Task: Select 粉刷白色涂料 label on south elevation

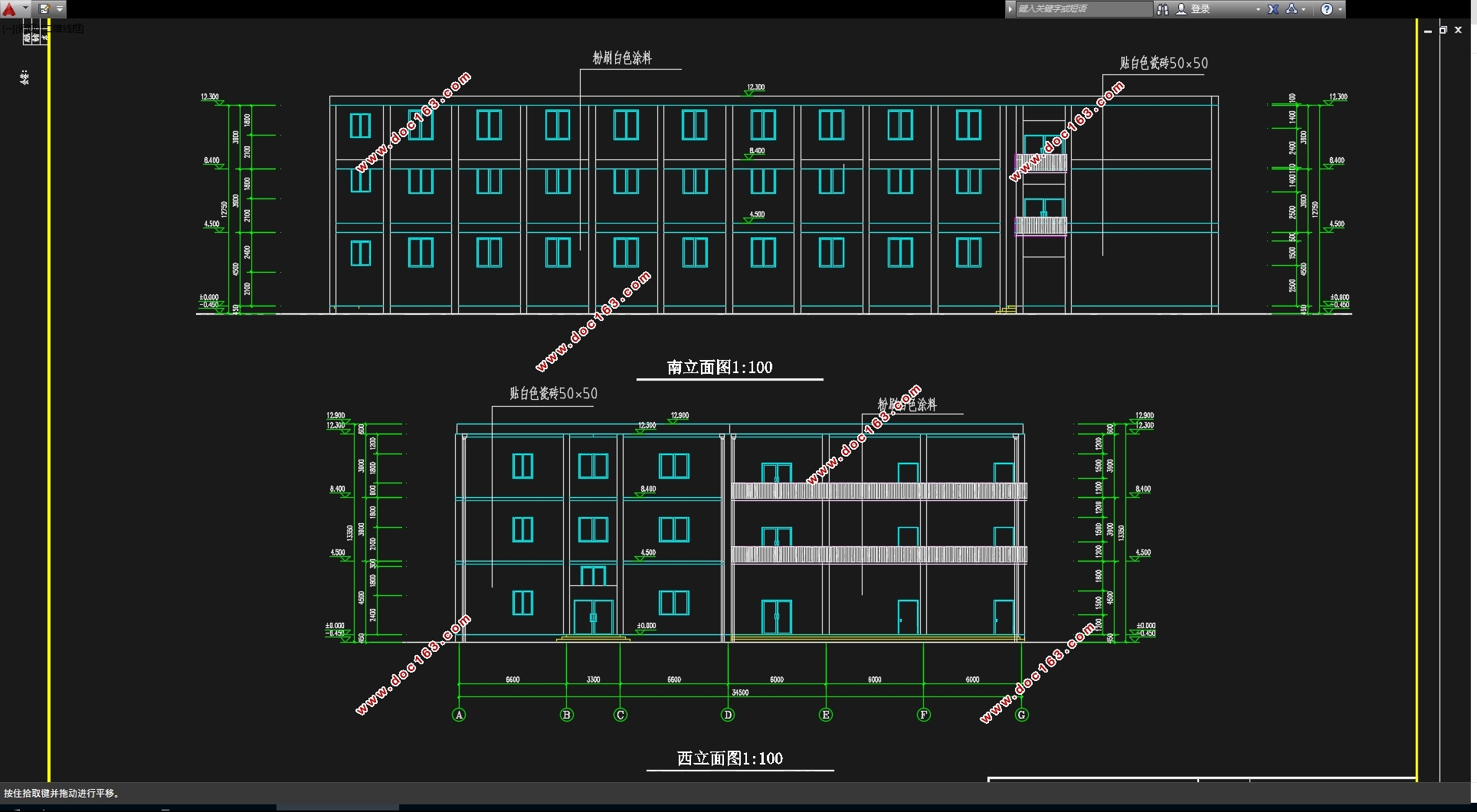Action: coord(622,57)
